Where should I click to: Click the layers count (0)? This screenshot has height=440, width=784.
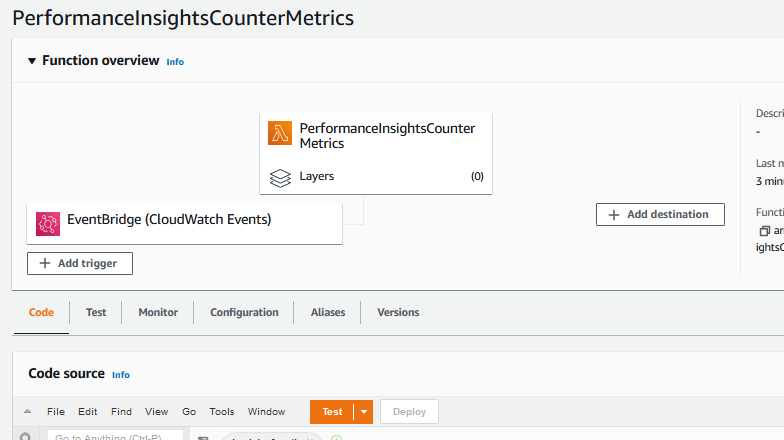pos(477,176)
